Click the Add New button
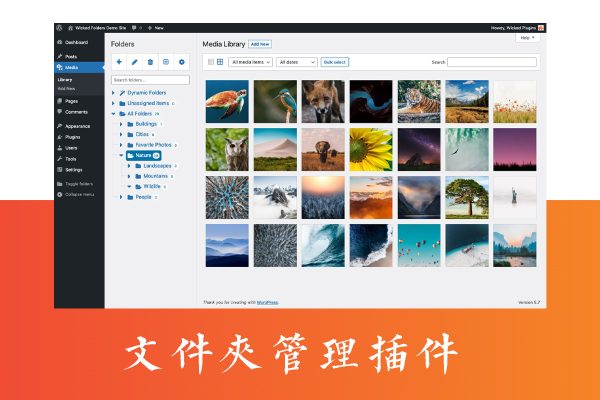Screen dimensions: 600x400 pyautogui.click(x=260, y=44)
